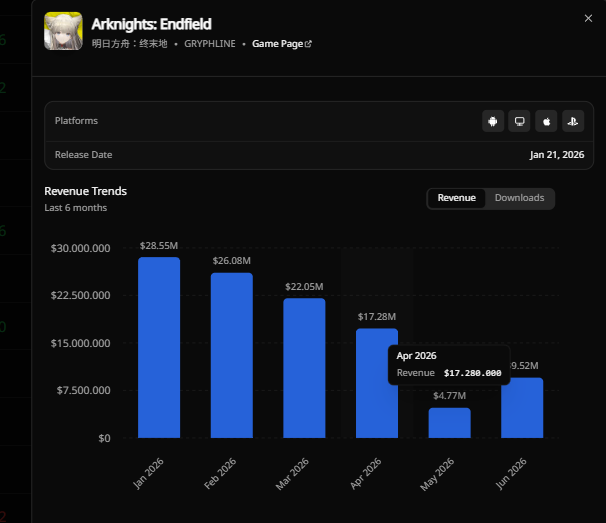Click the Jan 2026 revenue bar
Image resolution: width=606 pixels, height=523 pixels.
pyautogui.click(x=159, y=348)
